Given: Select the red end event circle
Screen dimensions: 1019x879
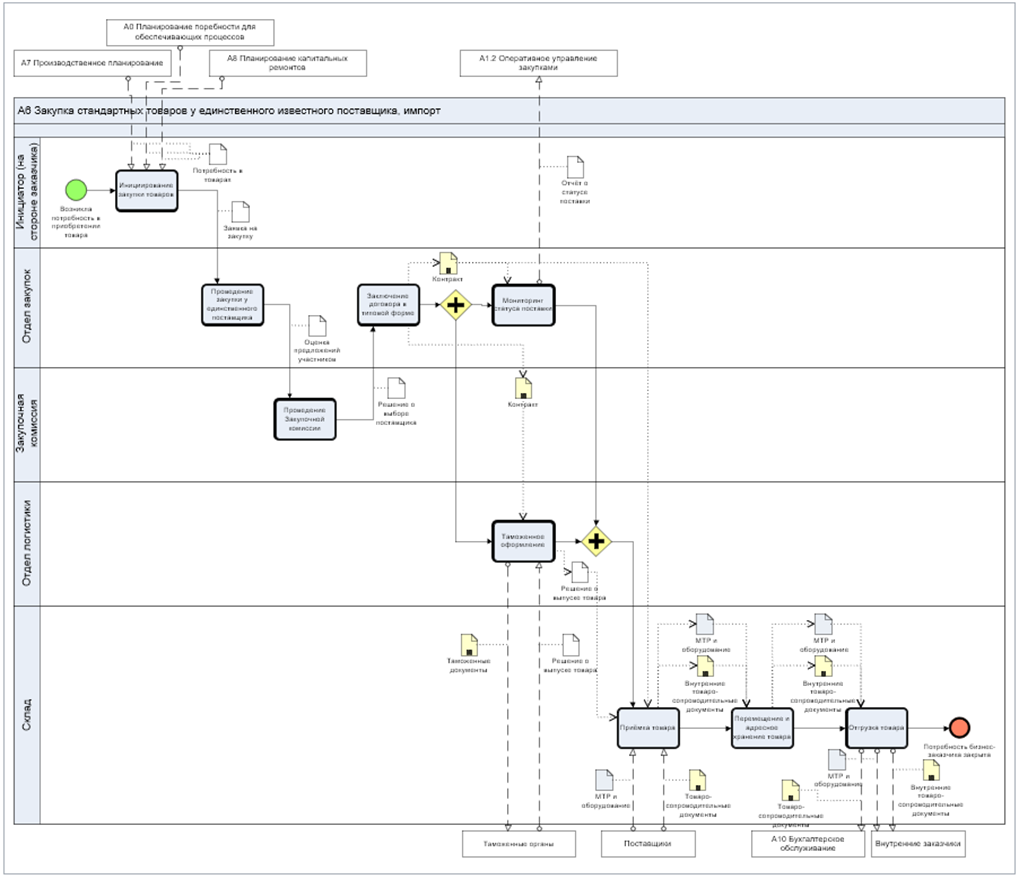Looking at the screenshot, I should coord(959,727).
